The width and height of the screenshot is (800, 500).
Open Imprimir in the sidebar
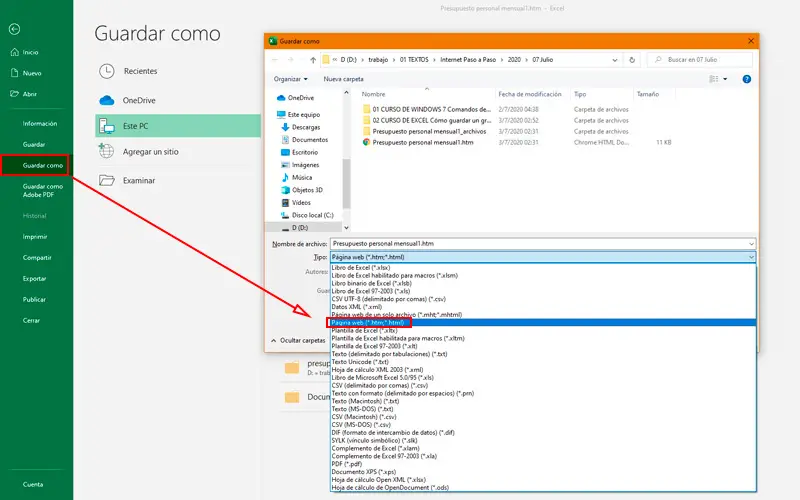[x=35, y=237]
